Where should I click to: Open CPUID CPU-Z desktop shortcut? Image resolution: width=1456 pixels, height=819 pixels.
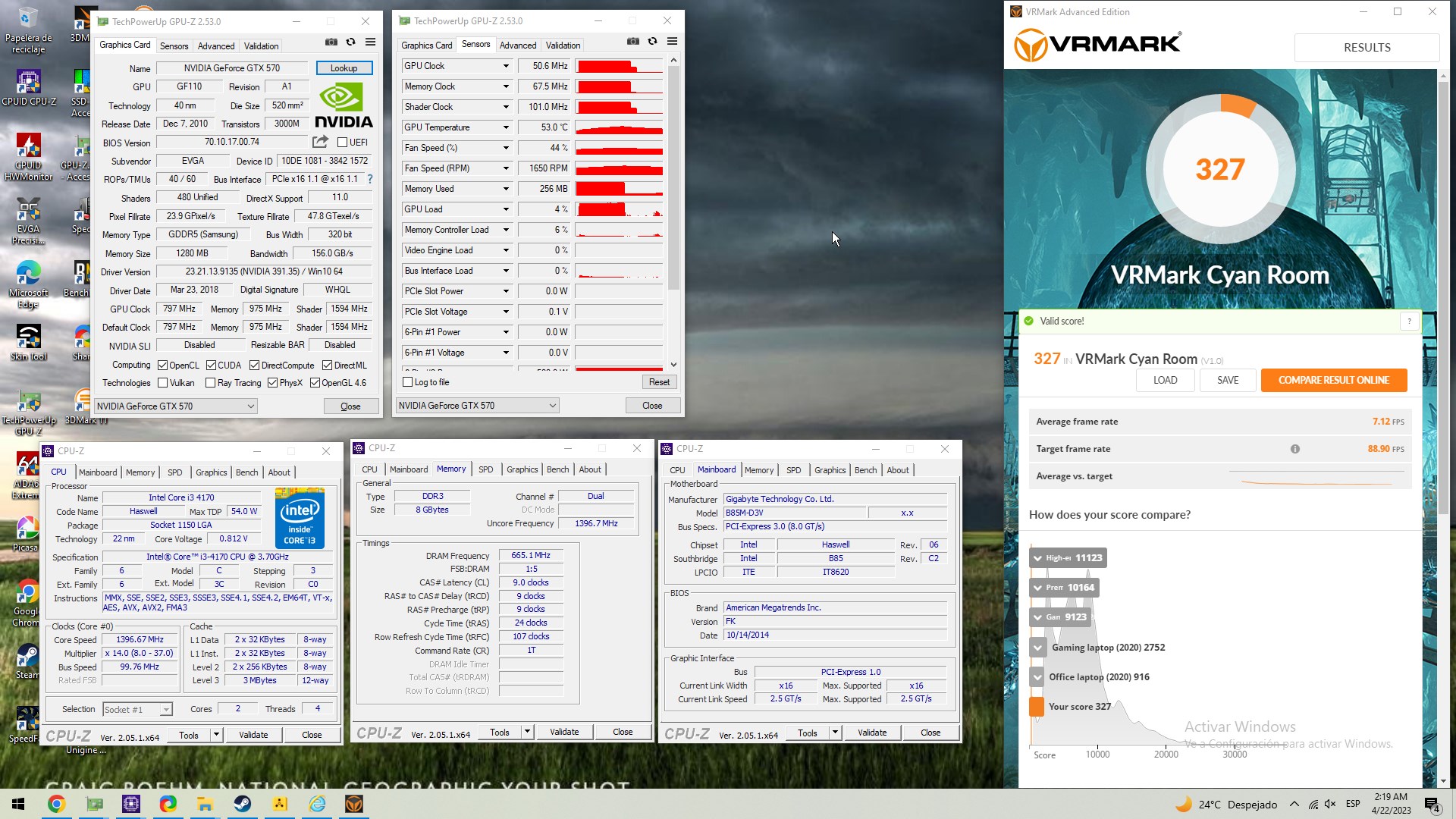tap(28, 88)
